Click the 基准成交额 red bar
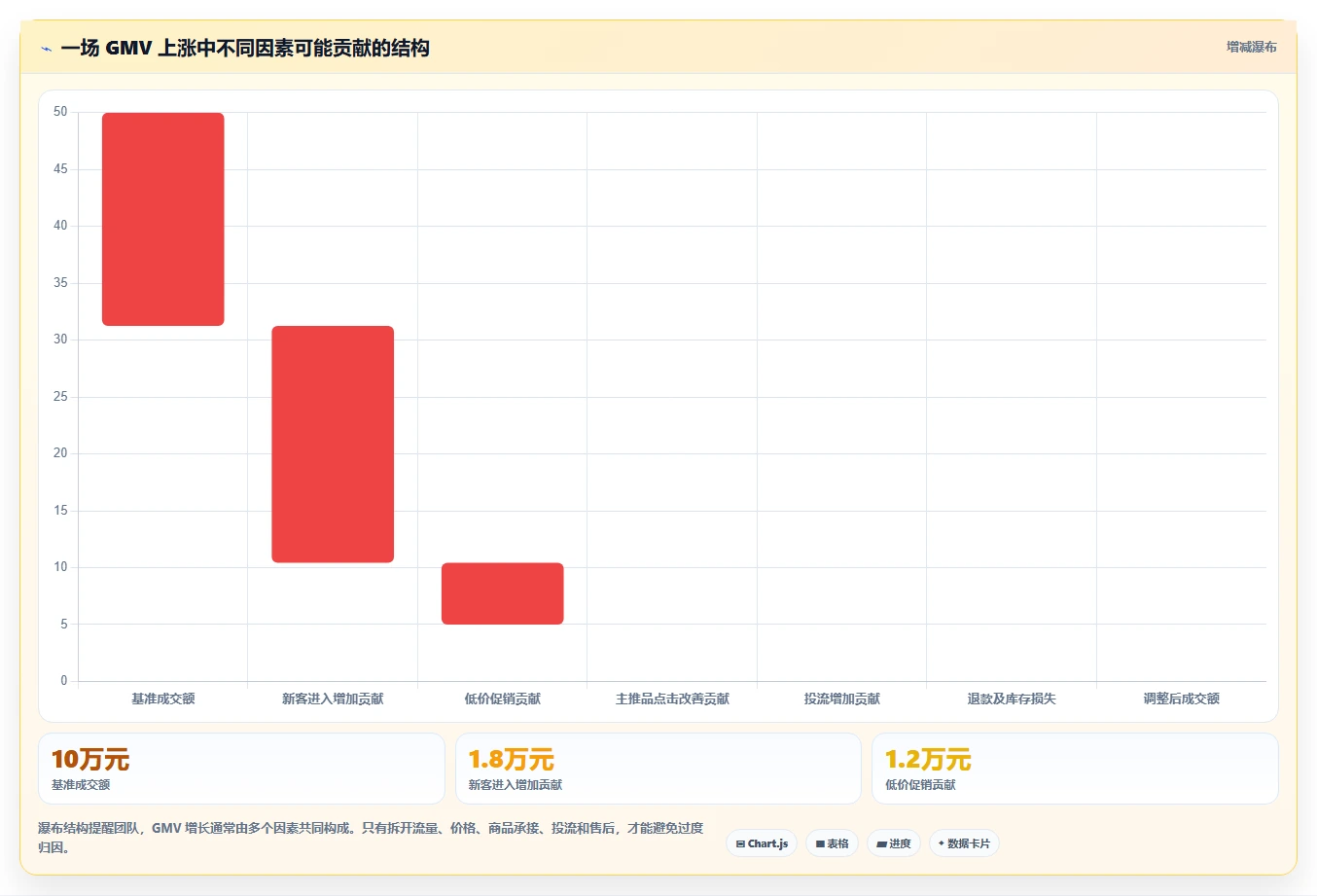The height and width of the screenshot is (896, 1317). (x=163, y=219)
